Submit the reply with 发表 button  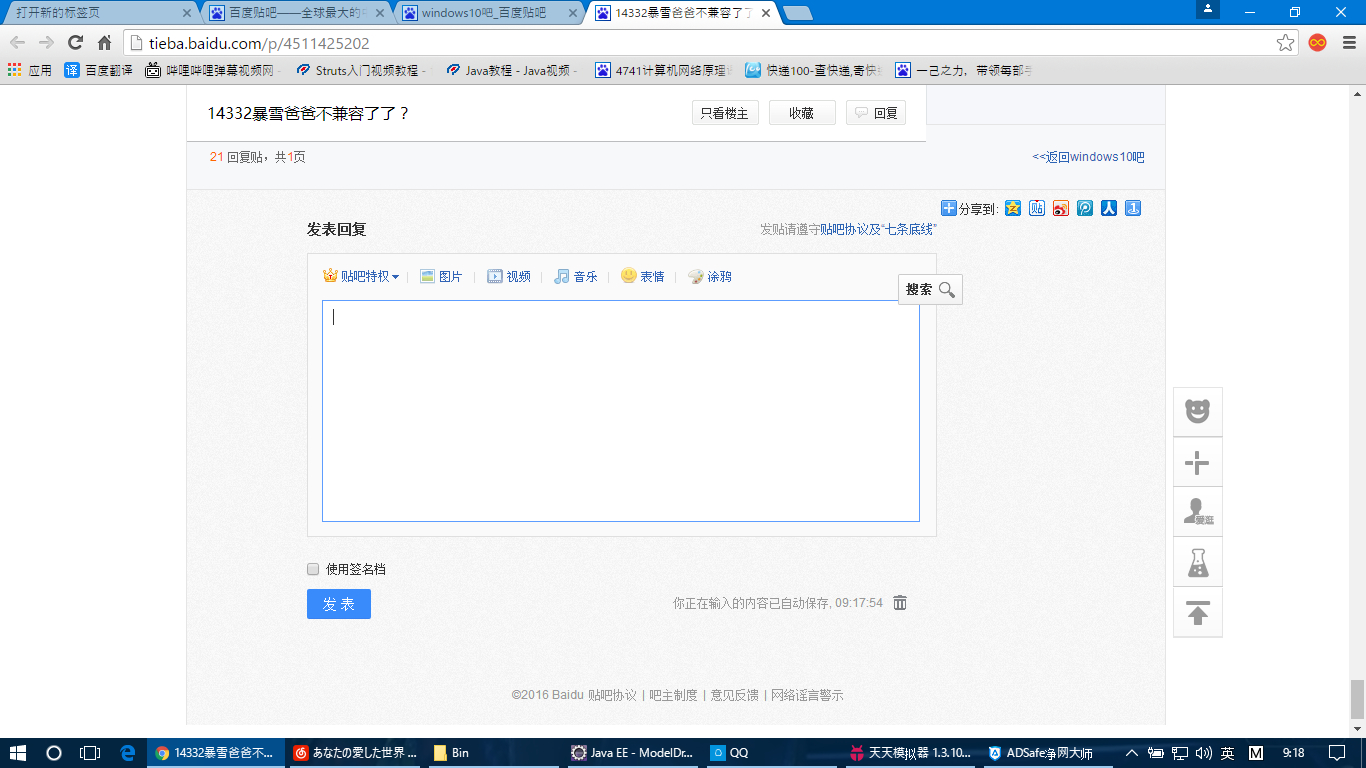[339, 604]
